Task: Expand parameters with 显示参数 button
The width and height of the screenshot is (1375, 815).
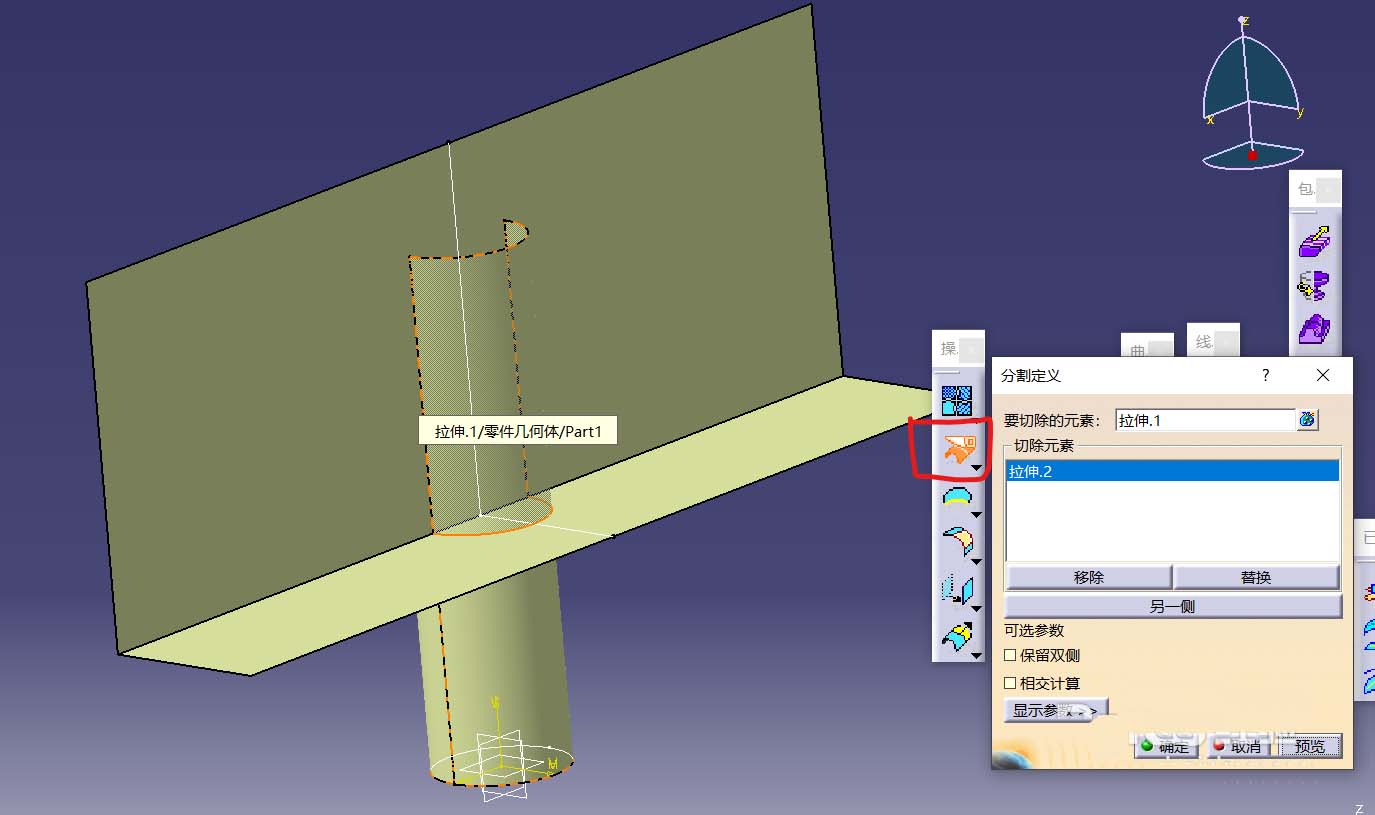Action: tap(1056, 710)
